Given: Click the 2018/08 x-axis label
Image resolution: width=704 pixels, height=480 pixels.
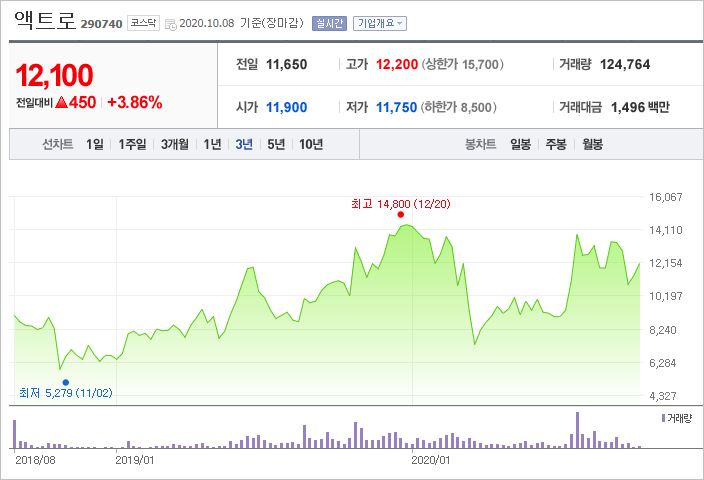Looking at the screenshot, I should click(x=35, y=460).
